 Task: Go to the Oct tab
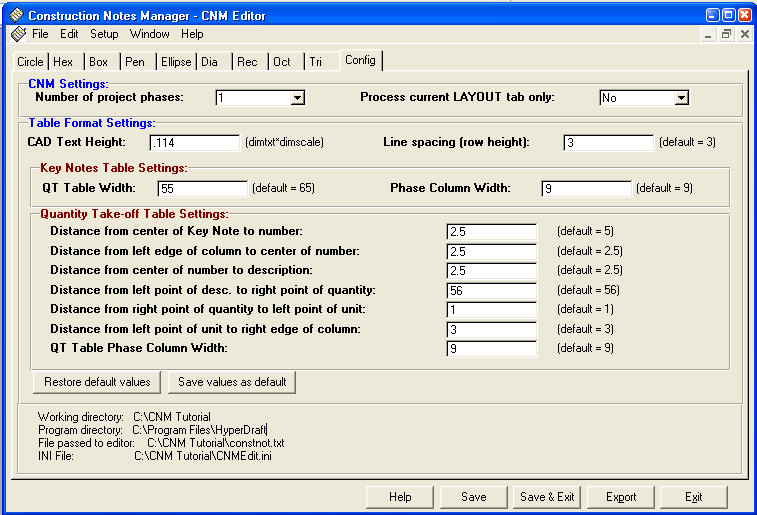pos(282,62)
